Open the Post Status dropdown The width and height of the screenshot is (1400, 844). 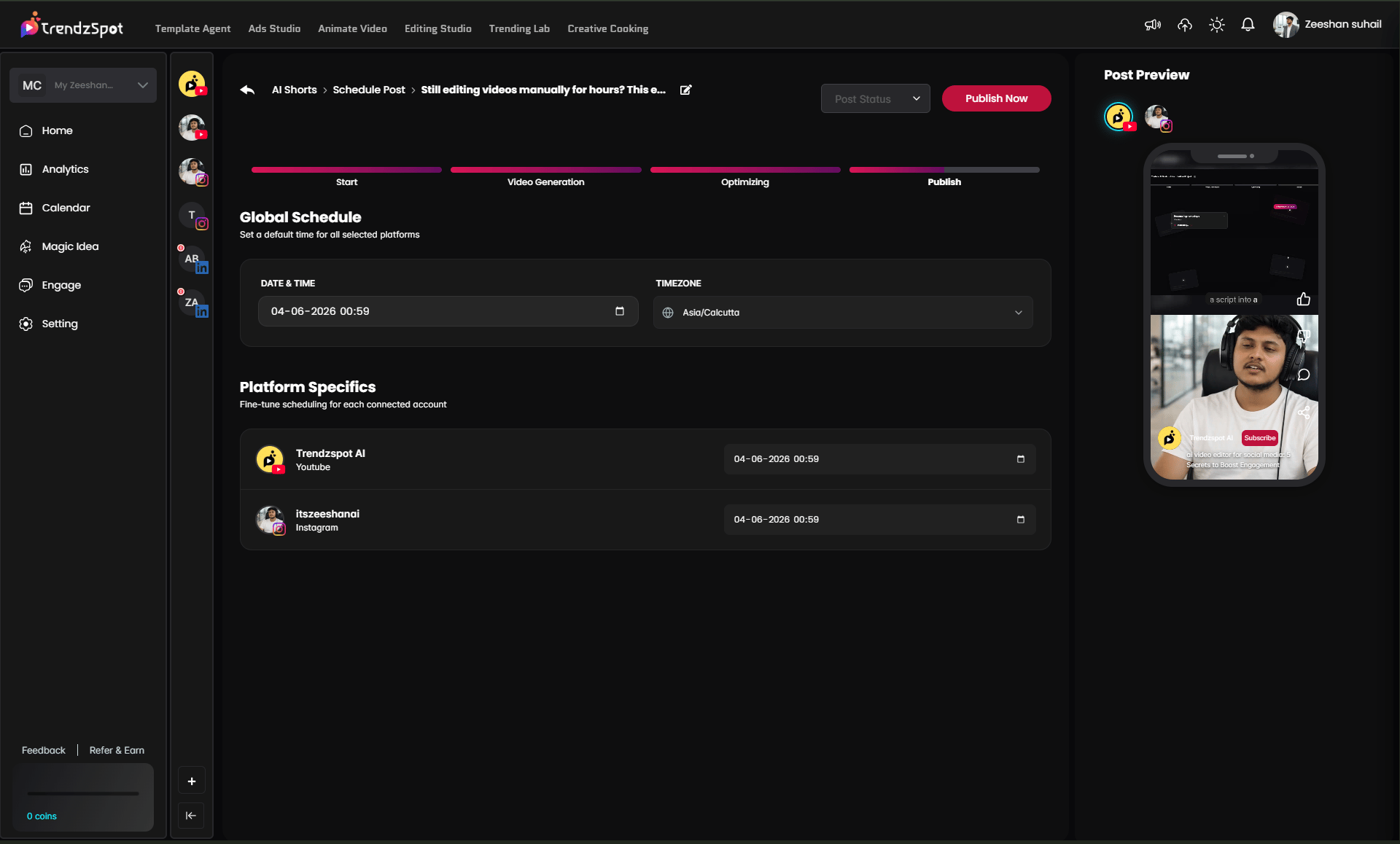875,98
